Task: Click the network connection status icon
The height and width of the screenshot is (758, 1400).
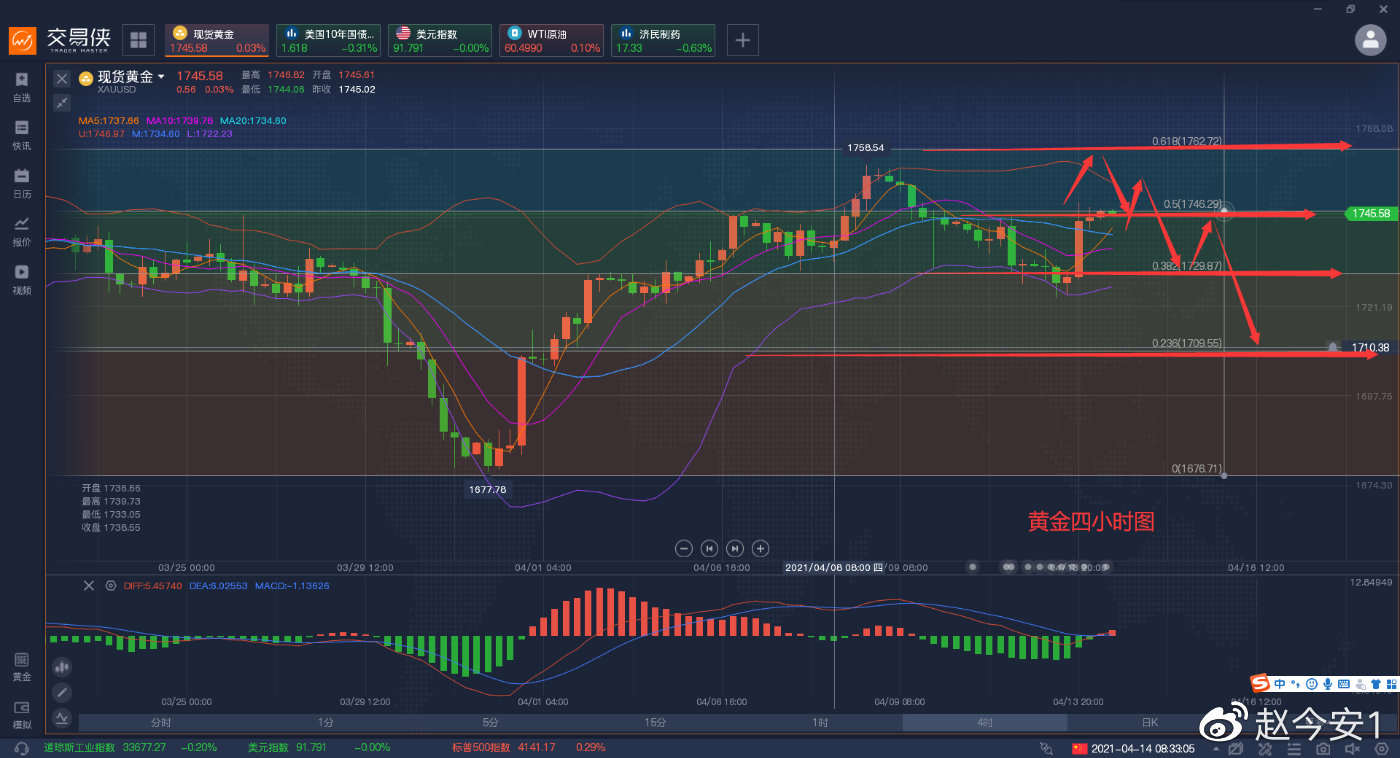Action: [x=1046, y=748]
